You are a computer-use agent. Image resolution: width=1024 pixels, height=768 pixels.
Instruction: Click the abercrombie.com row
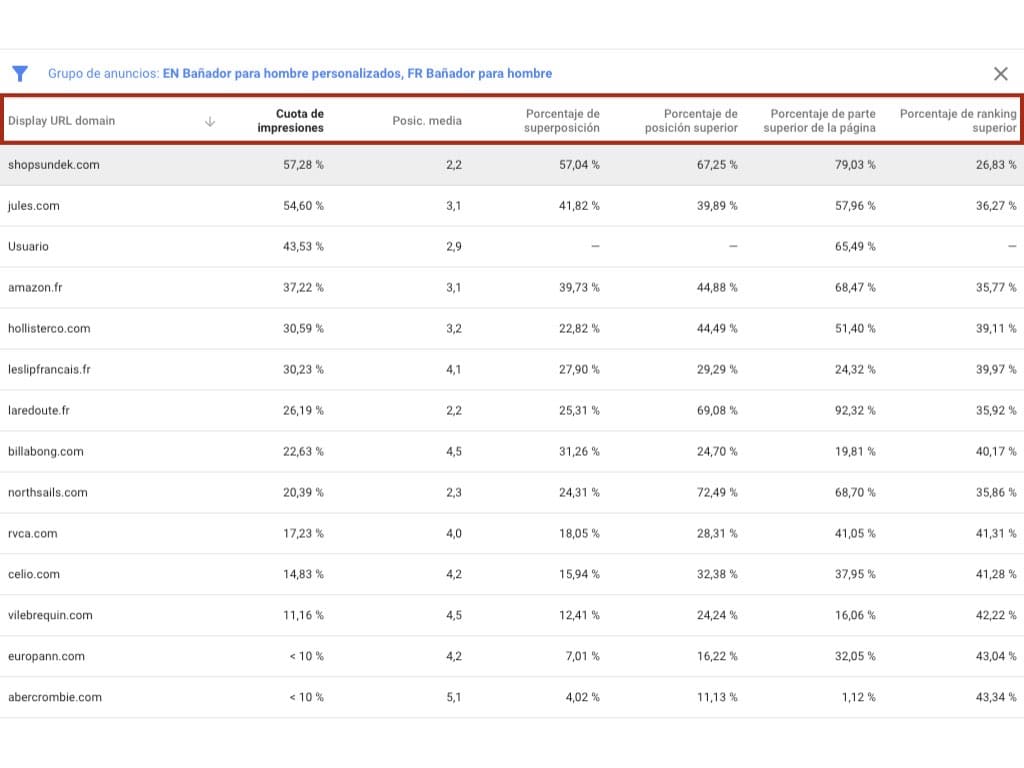tap(55, 697)
